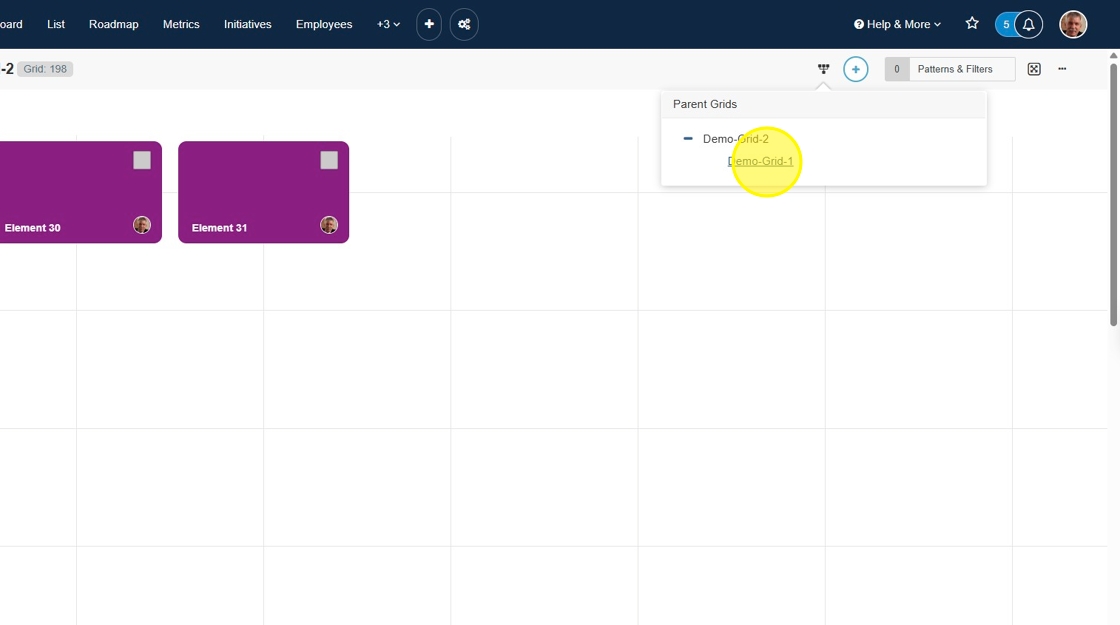Open the settings gears icon
The height and width of the screenshot is (625, 1120).
pyautogui.click(x=464, y=24)
